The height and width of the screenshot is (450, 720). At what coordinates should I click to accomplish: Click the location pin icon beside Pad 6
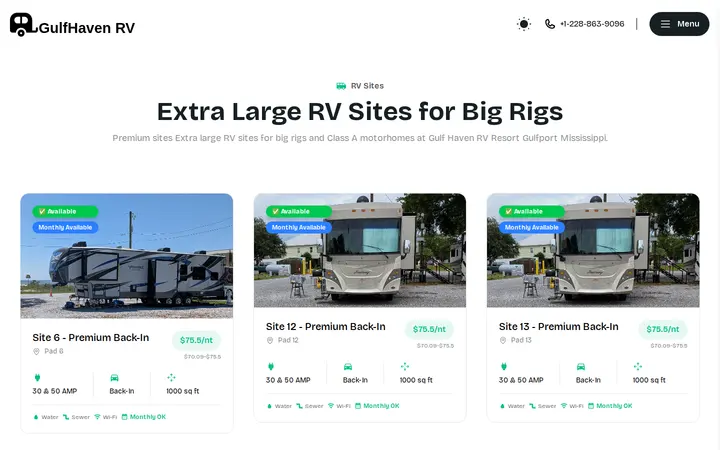[x=36, y=351]
